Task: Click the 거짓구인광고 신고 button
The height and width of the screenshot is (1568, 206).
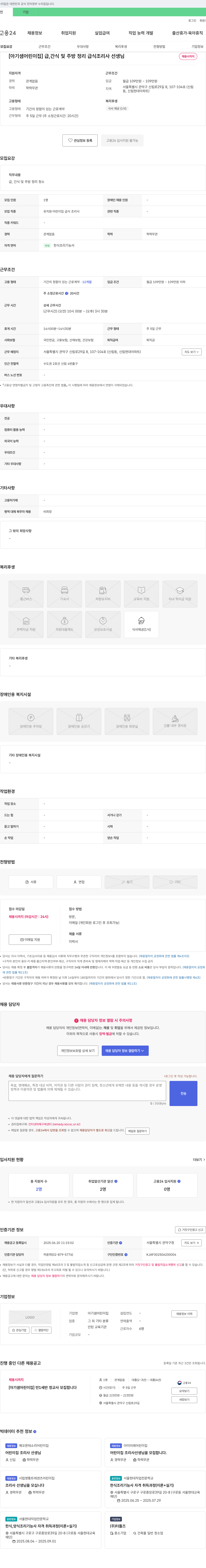Action: coord(190,1230)
